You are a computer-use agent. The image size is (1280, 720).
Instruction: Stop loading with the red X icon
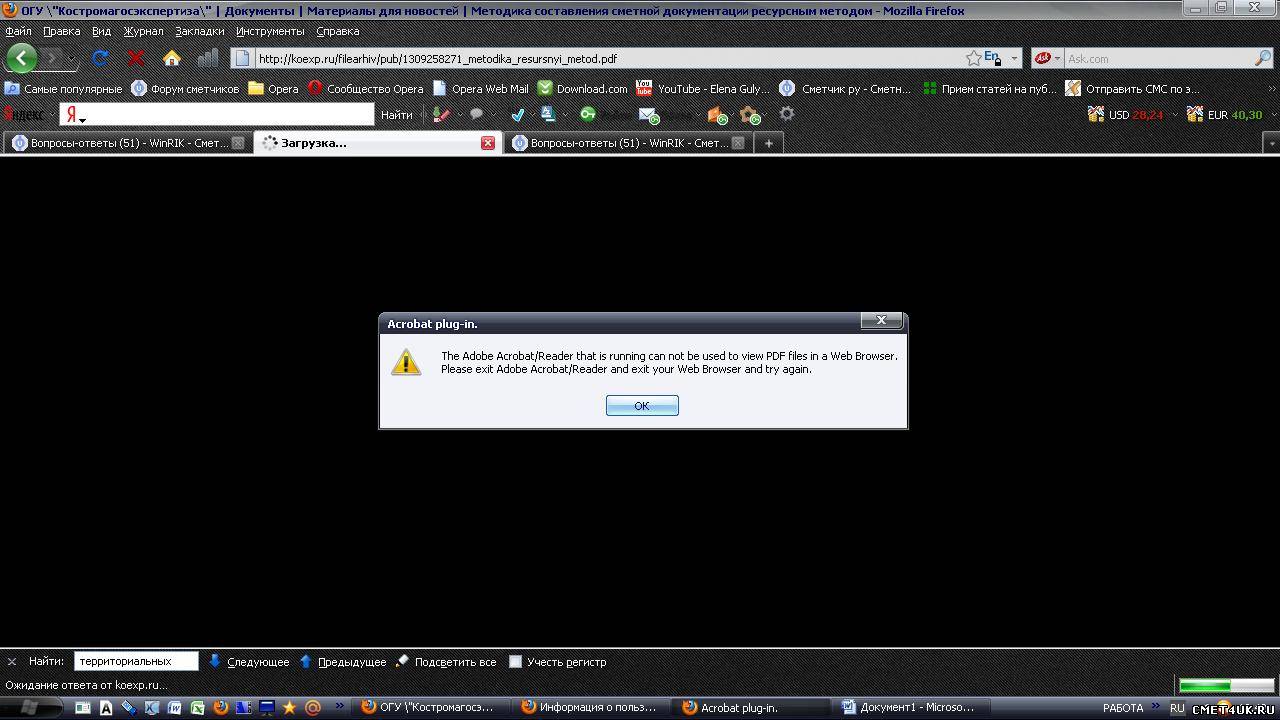point(136,58)
